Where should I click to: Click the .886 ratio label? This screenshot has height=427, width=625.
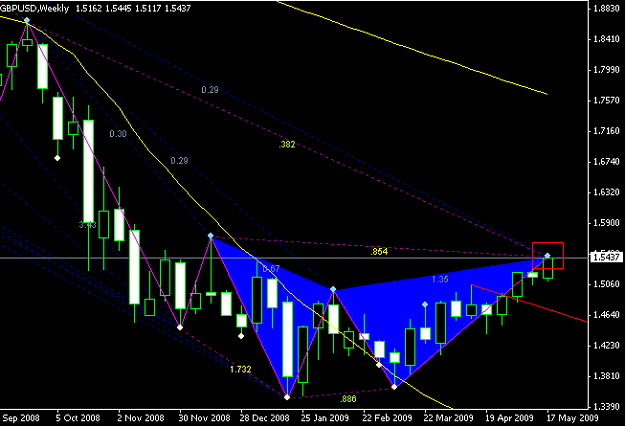[348, 399]
